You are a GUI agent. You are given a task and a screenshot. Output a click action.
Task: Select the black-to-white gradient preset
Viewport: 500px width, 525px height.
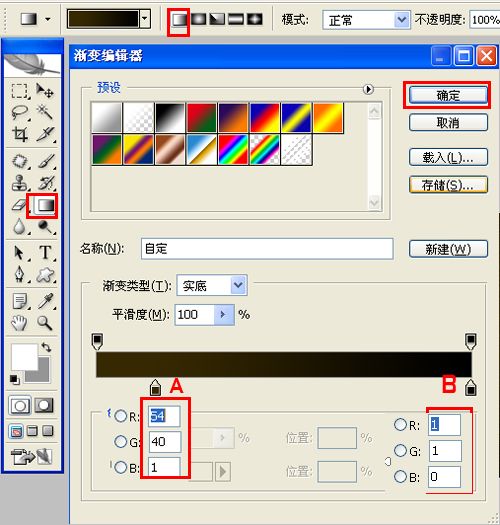169,118
